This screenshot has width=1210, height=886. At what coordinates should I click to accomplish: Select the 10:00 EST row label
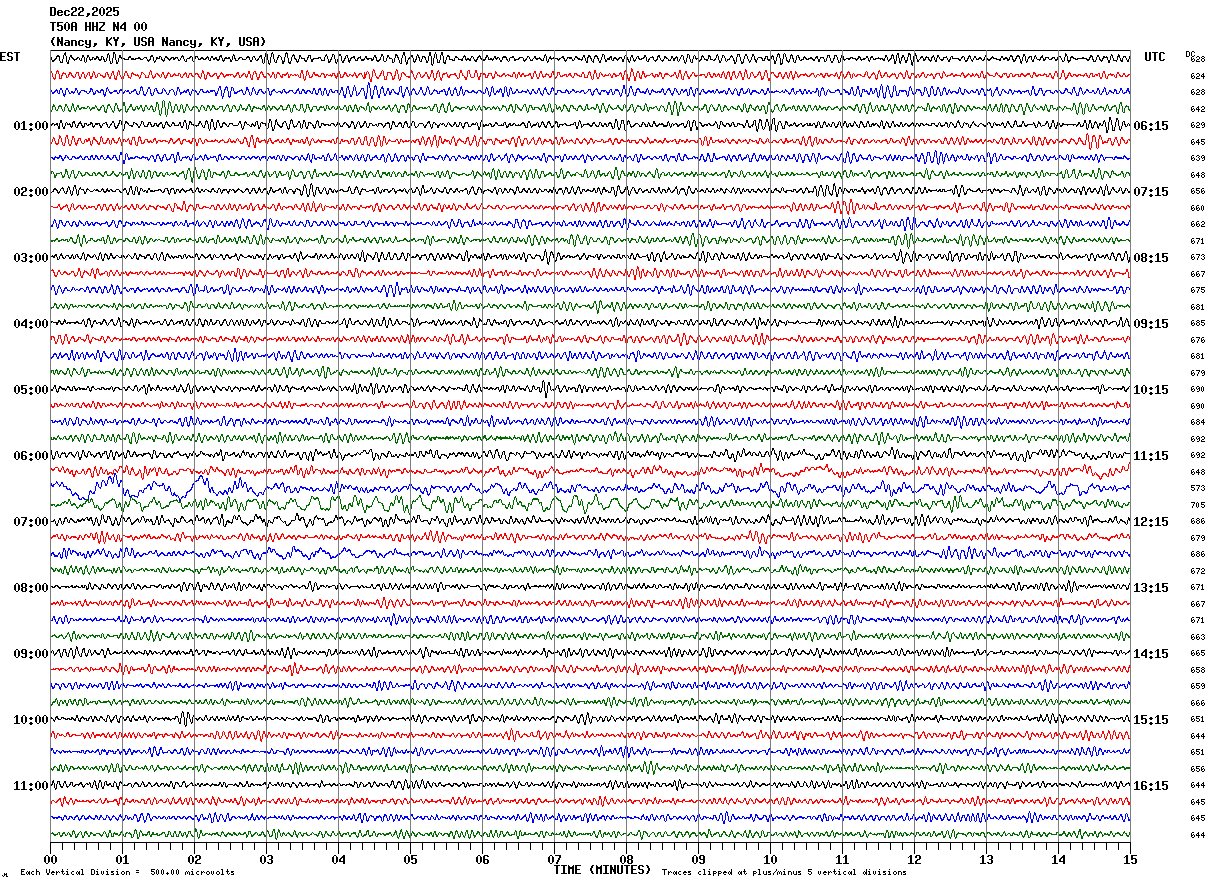31,720
